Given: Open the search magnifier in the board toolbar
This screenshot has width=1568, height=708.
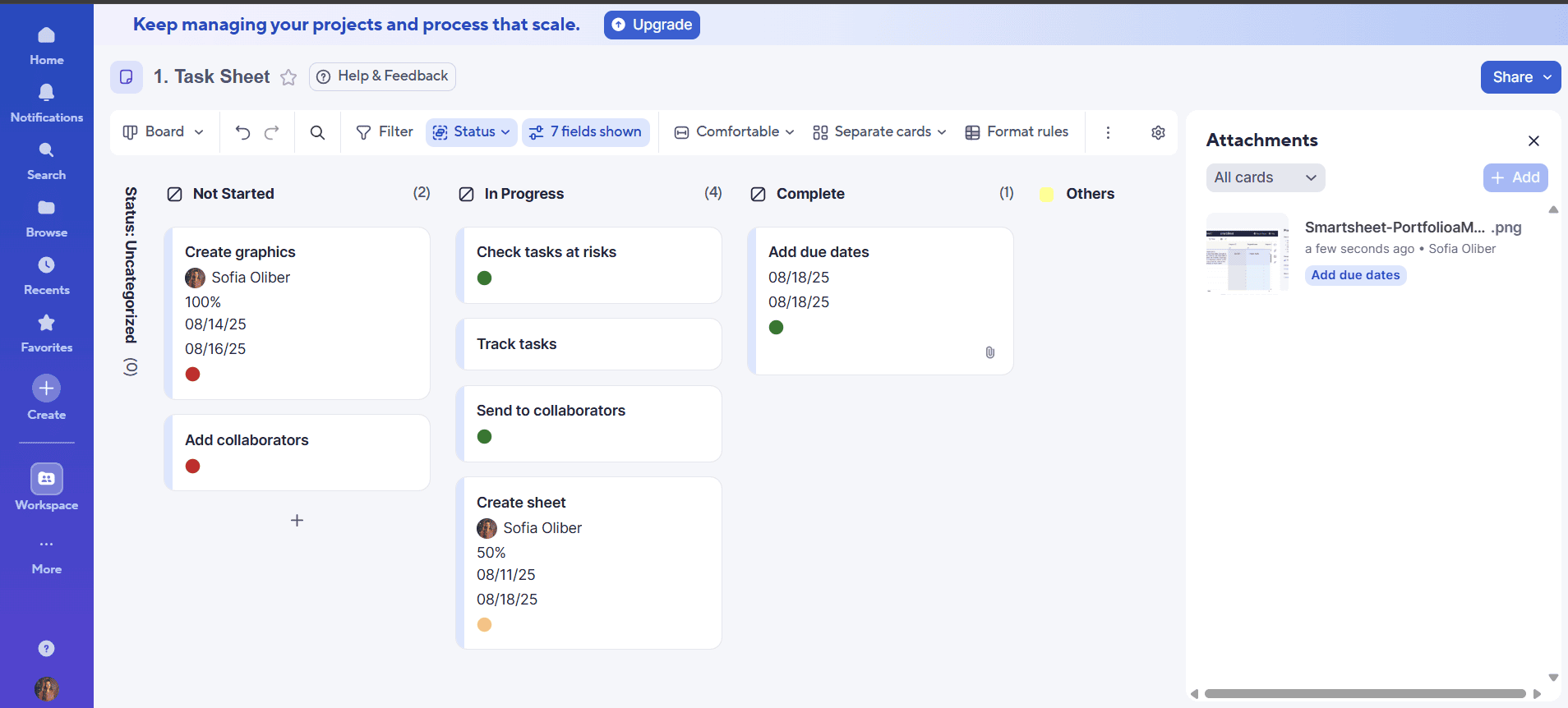Looking at the screenshot, I should pyautogui.click(x=317, y=132).
